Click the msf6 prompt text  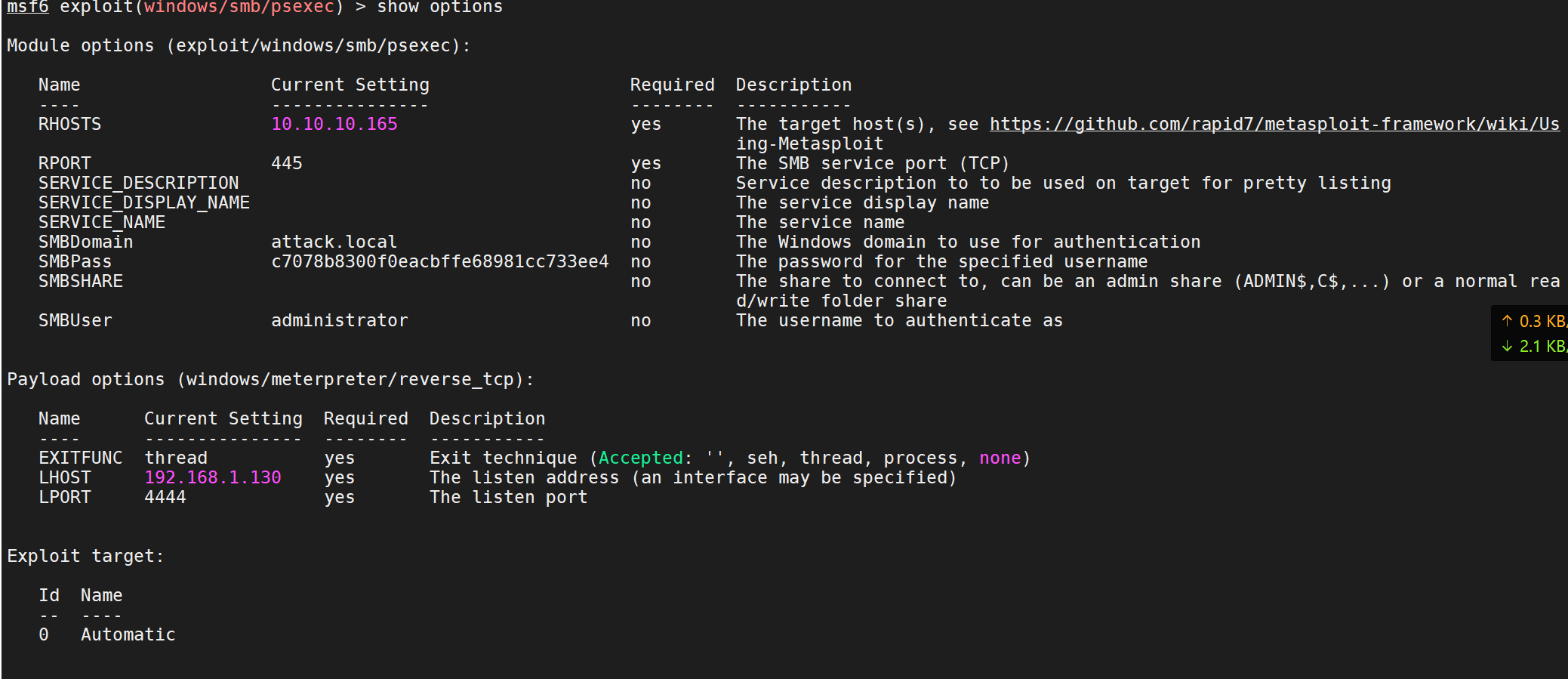pyautogui.click(x=28, y=8)
